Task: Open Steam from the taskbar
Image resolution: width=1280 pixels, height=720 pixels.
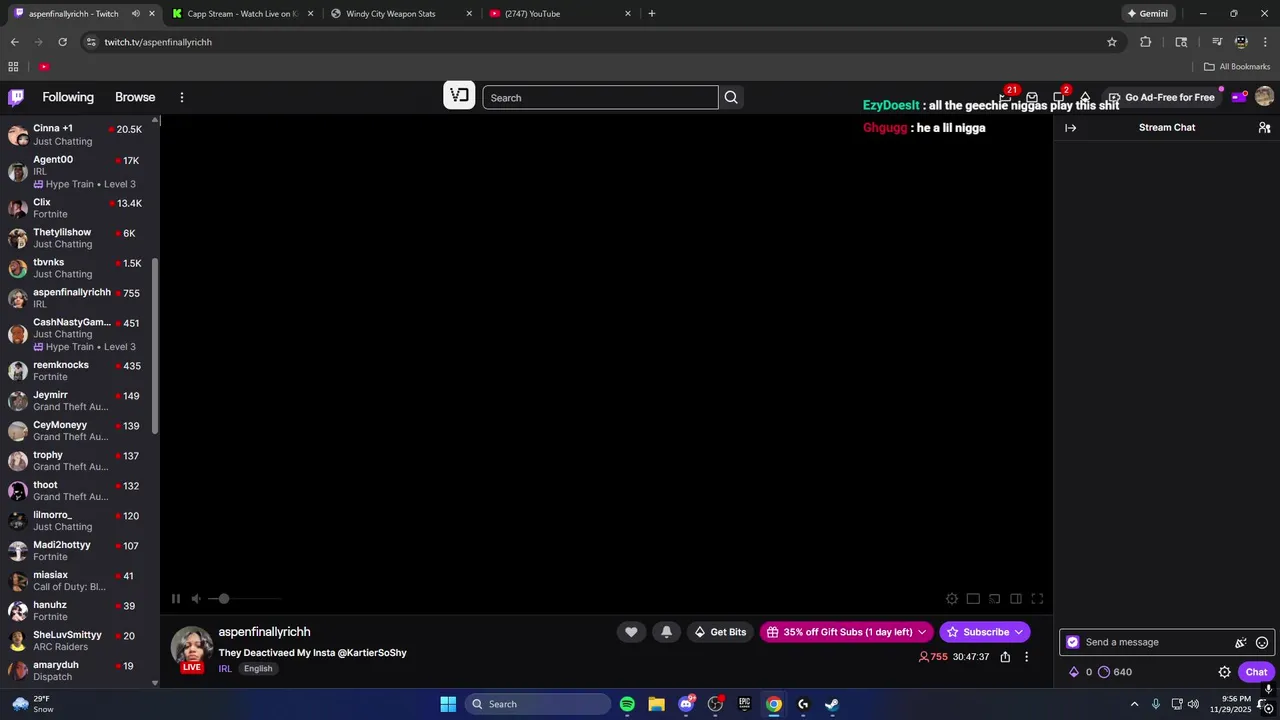Action: click(831, 704)
